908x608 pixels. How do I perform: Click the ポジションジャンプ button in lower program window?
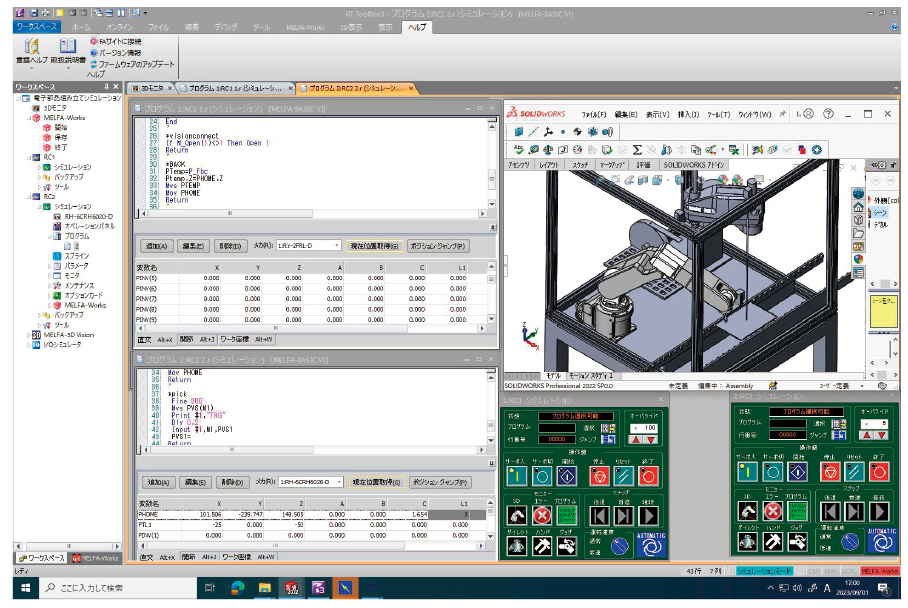click(438, 481)
